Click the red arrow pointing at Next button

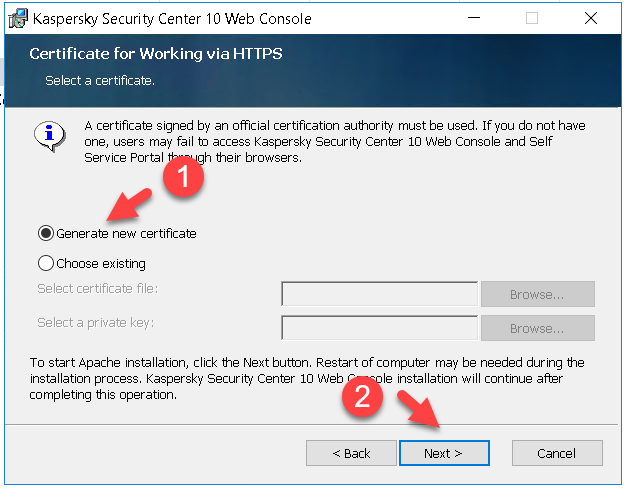click(419, 410)
